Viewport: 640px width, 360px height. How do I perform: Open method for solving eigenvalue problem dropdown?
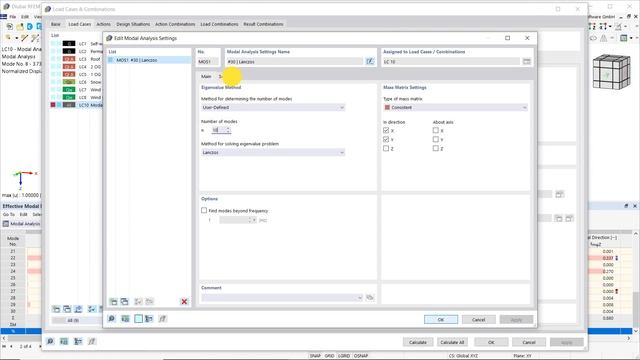pyautogui.click(x=273, y=152)
